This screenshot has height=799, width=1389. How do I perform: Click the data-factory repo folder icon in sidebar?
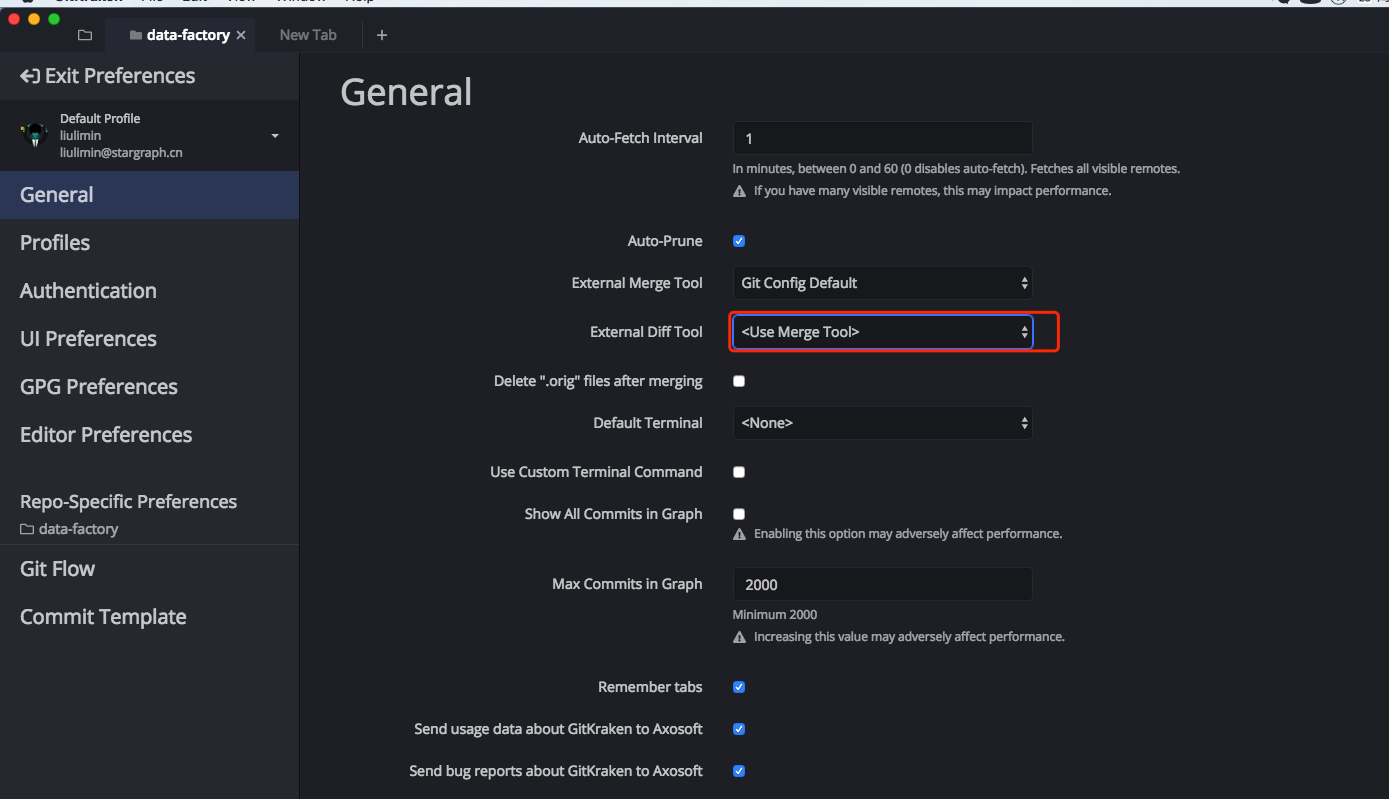point(27,529)
